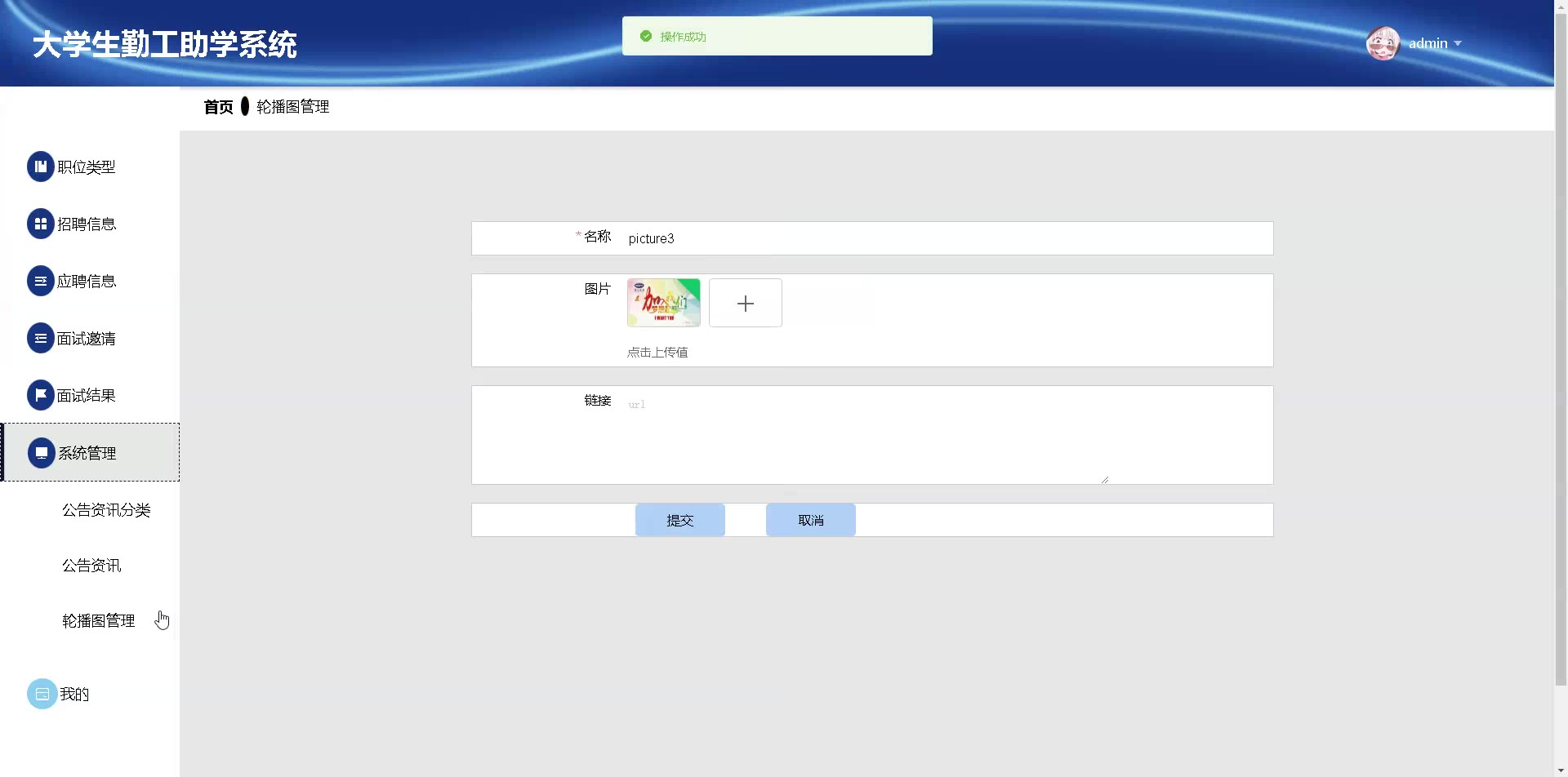Click the 面试结果 flag icon
The height and width of the screenshot is (777, 1568).
click(x=41, y=395)
